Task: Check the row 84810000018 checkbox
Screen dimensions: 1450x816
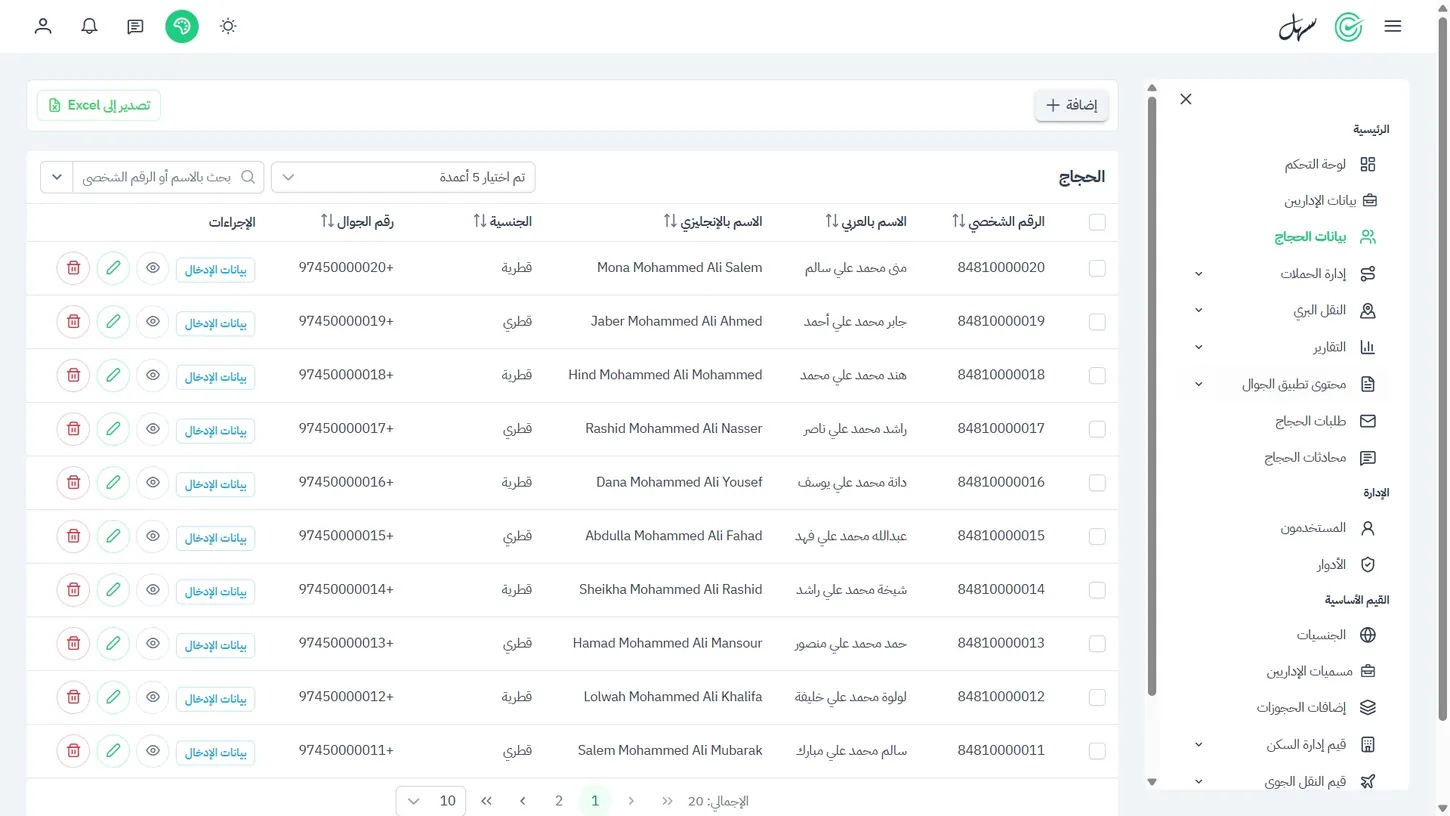Action: (1097, 375)
